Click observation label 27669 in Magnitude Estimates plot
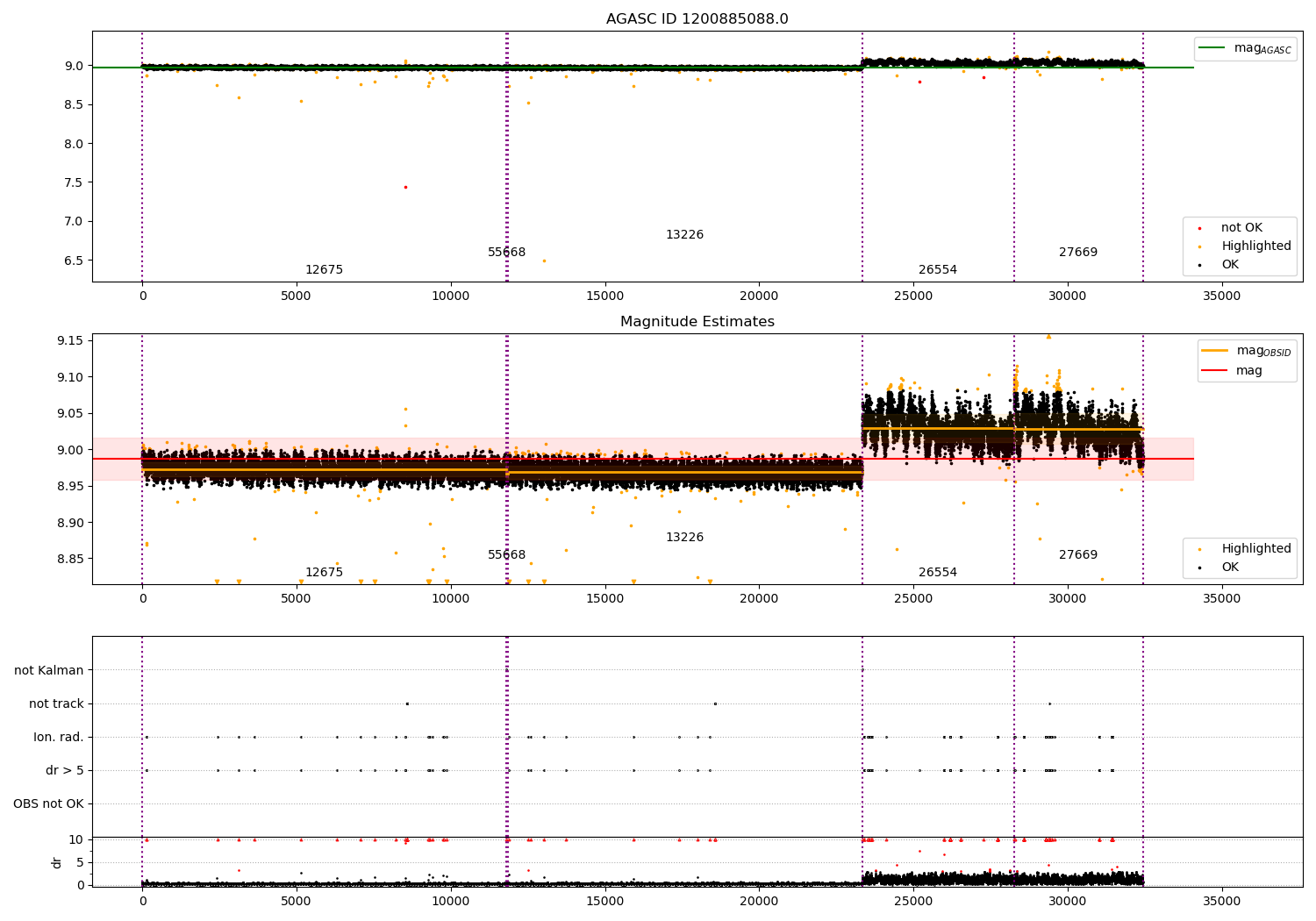The height and width of the screenshot is (921, 1316). [1078, 555]
